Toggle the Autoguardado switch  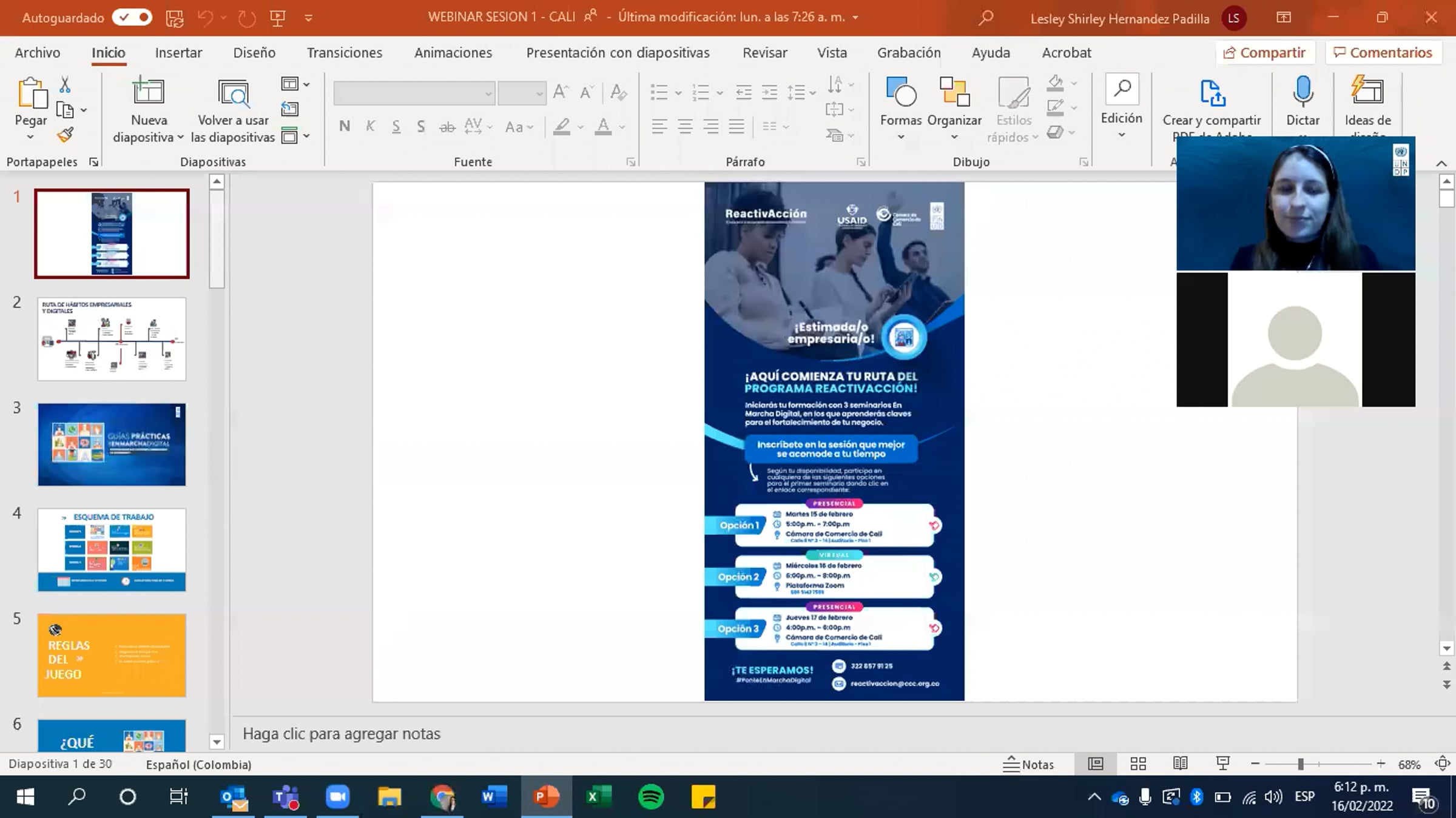pyautogui.click(x=132, y=18)
